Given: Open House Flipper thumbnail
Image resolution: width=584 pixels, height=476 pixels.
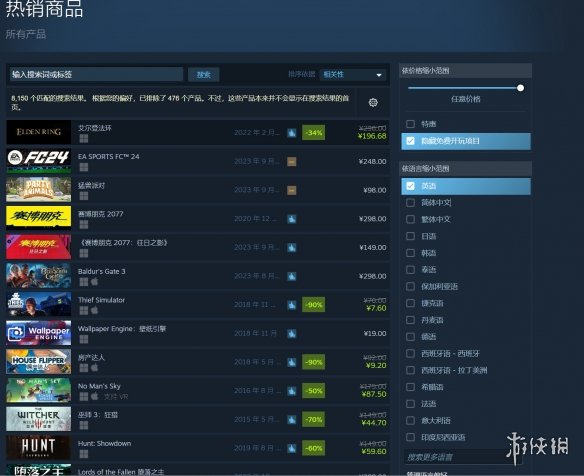Looking at the screenshot, I should coord(38,361).
